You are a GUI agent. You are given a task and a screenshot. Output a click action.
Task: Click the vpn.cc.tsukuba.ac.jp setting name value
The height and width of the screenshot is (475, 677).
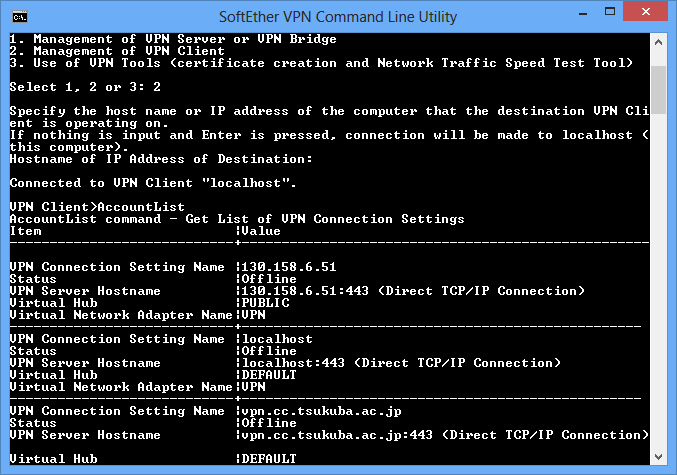point(321,411)
